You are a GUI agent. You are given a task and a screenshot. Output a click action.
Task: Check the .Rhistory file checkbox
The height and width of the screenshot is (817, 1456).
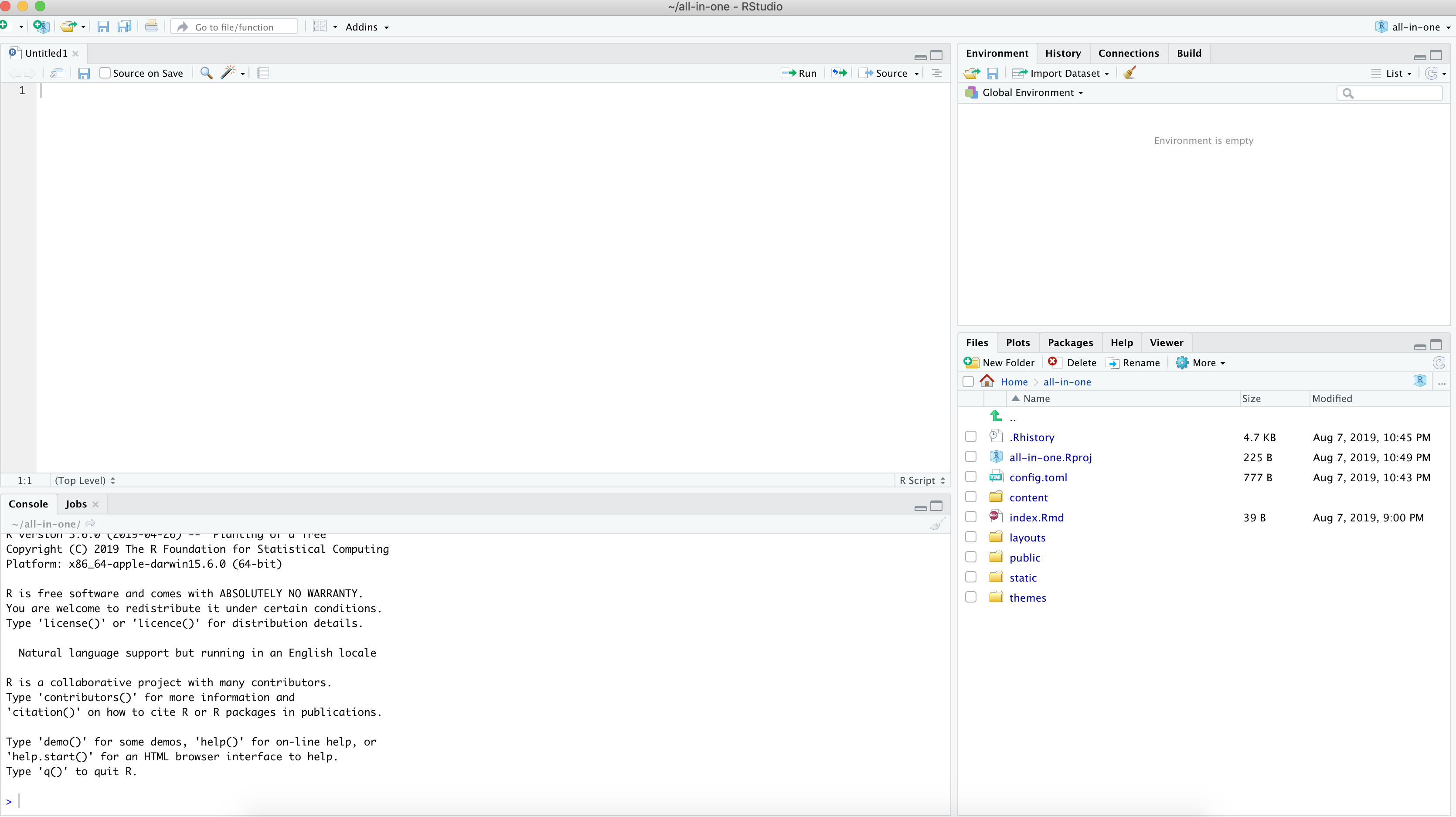pyautogui.click(x=970, y=436)
